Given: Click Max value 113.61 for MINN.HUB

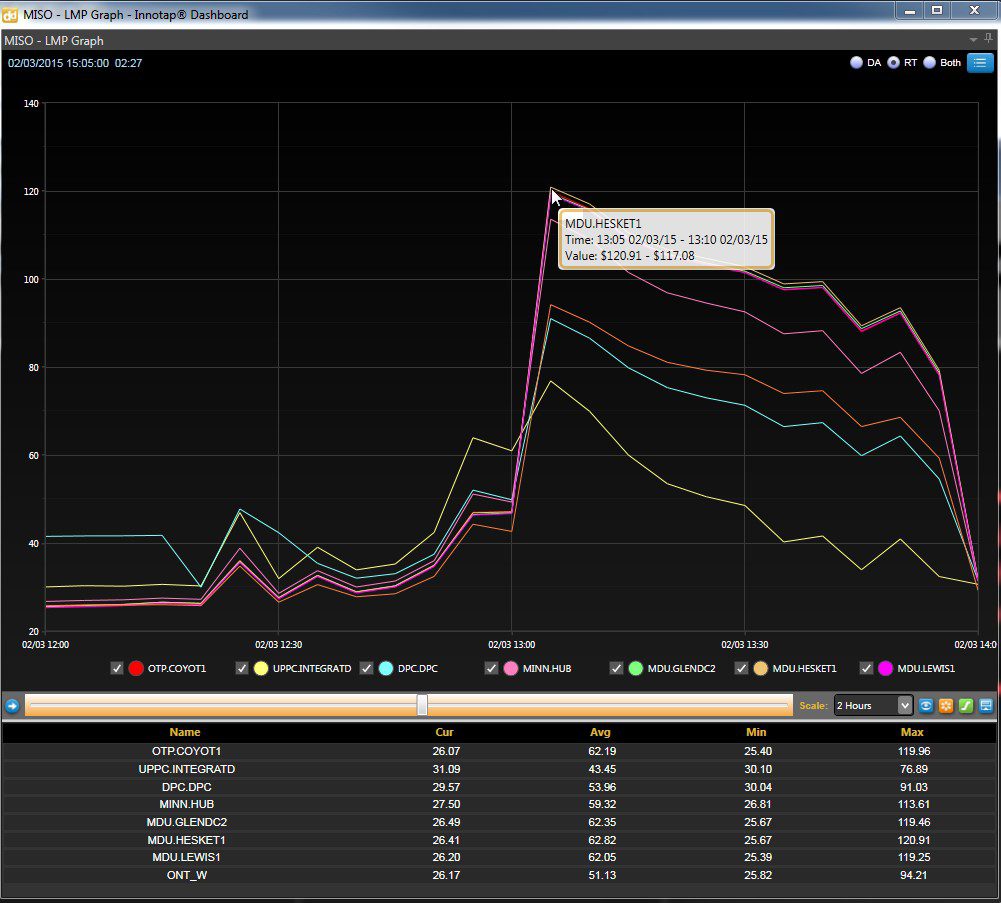Looking at the screenshot, I should (914, 804).
